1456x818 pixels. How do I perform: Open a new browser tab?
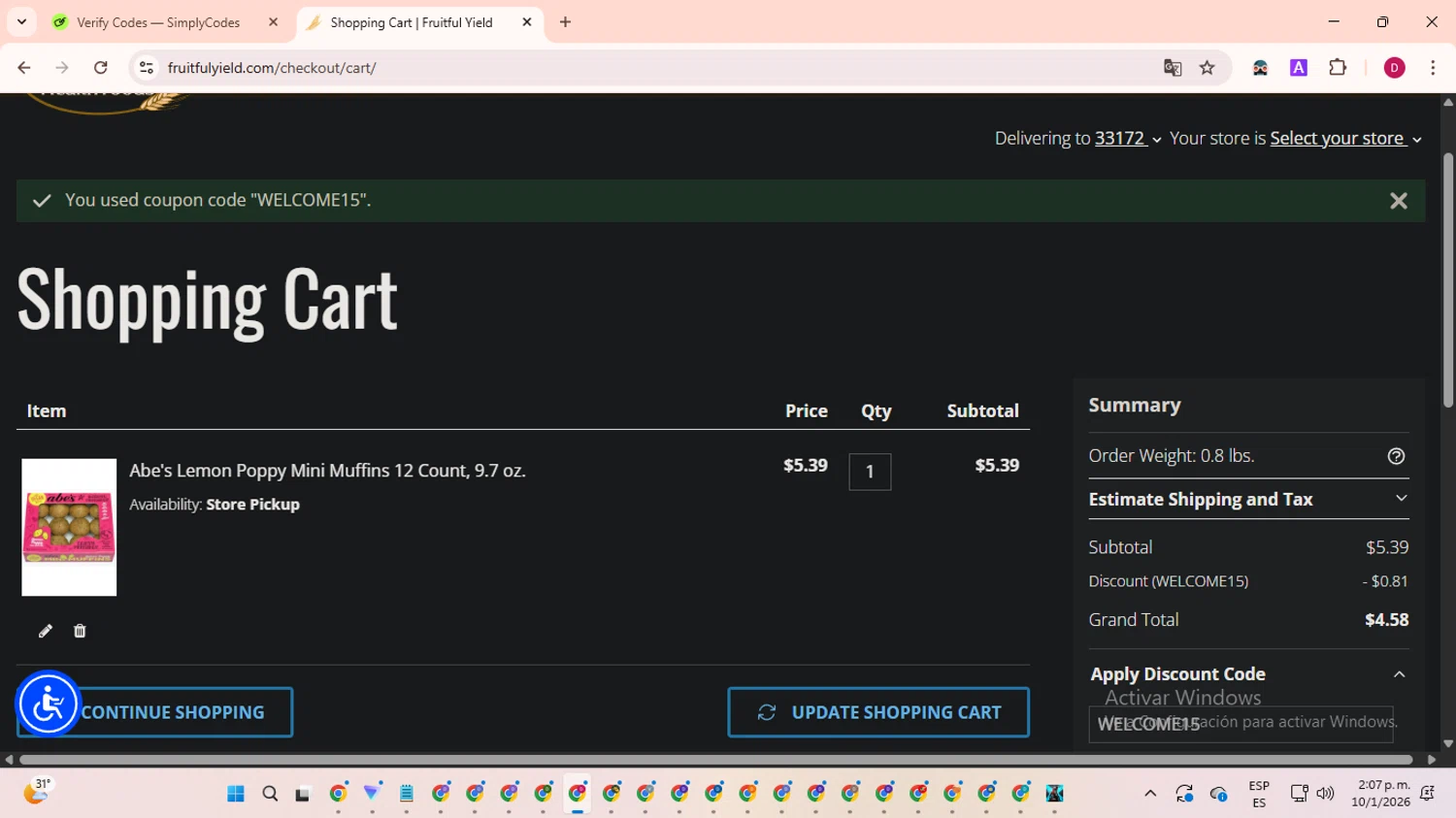[565, 22]
